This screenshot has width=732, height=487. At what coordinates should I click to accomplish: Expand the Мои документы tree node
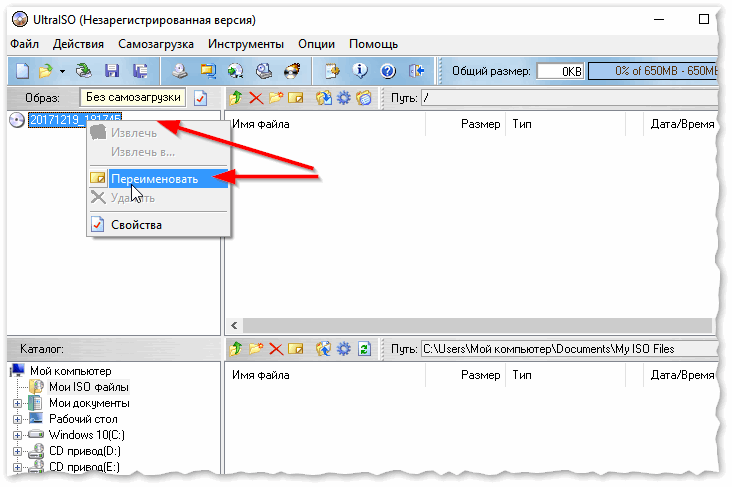tap(17, 403)
